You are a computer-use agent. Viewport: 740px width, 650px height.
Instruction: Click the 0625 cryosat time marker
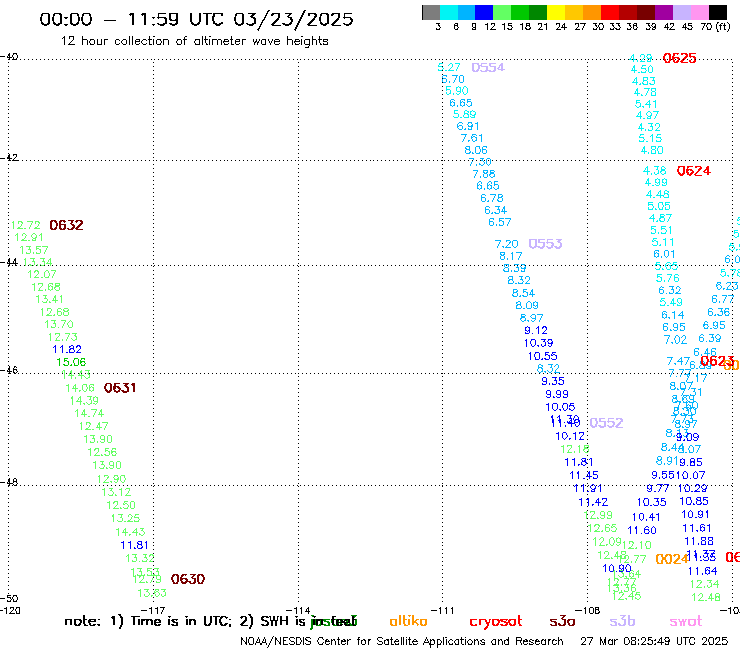pos(679,58)
